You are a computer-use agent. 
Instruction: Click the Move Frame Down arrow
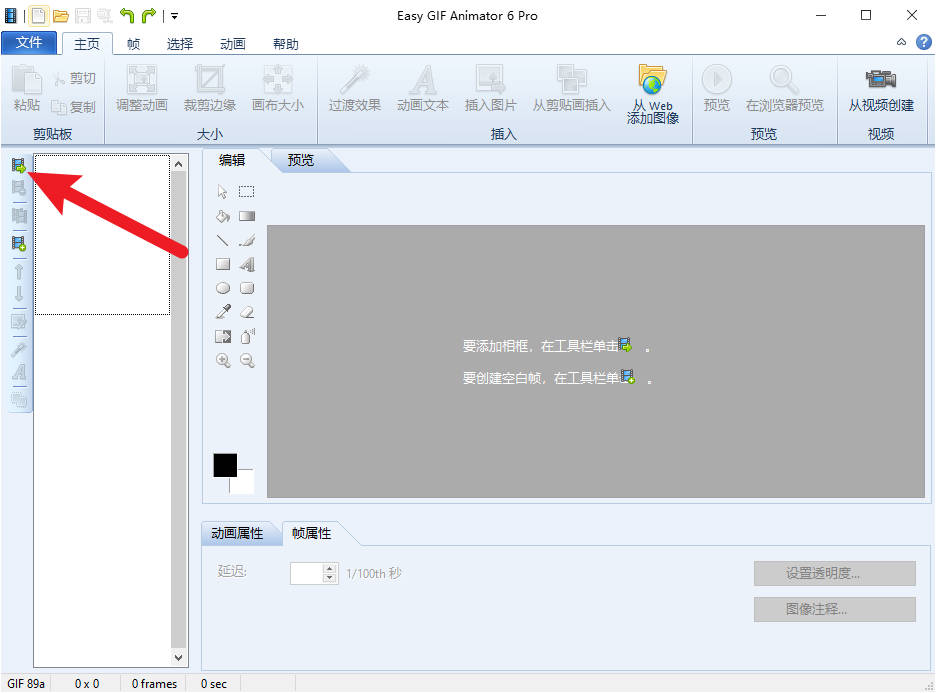click(x=19, y=294)
